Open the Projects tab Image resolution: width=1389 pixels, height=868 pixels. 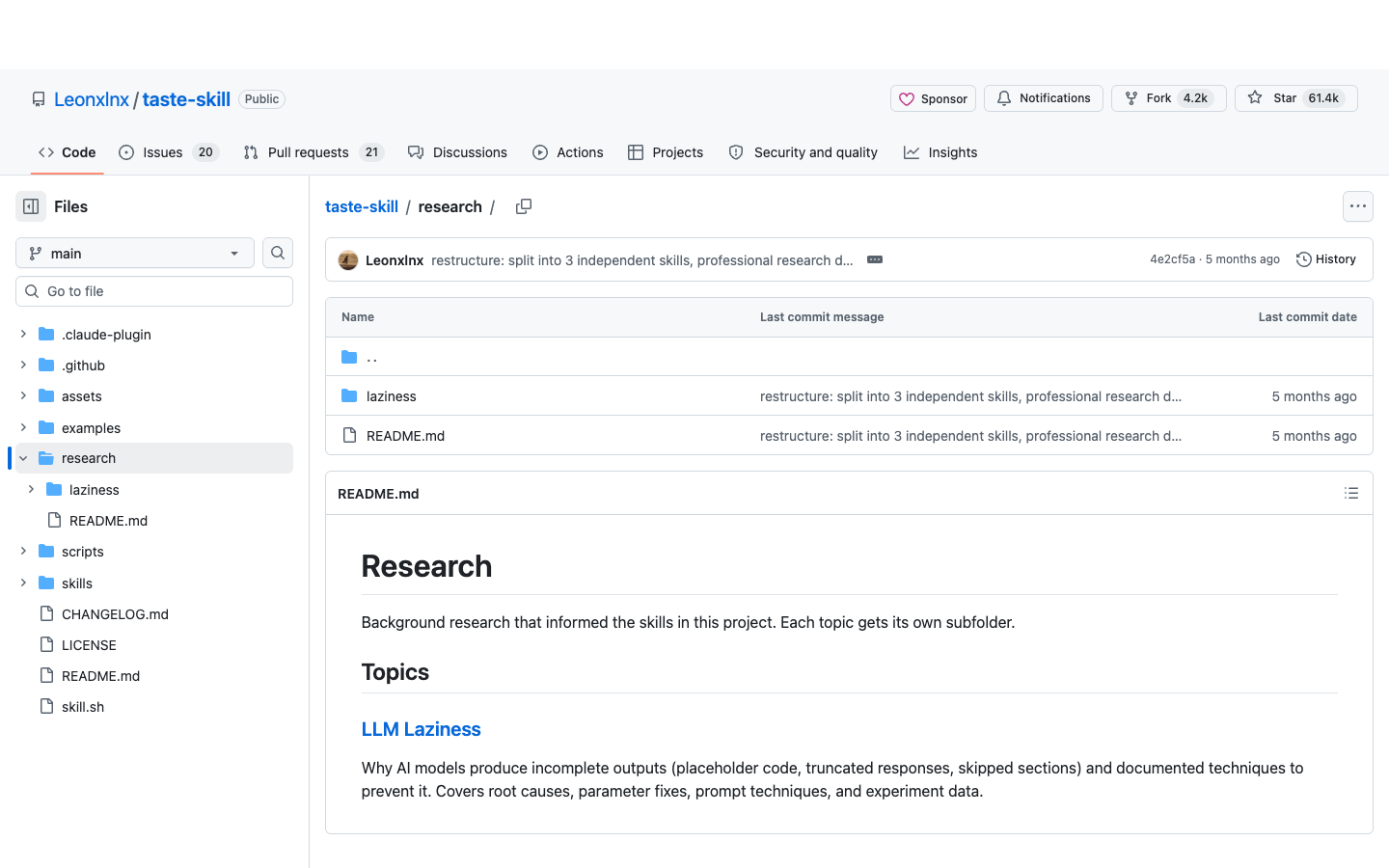click(666, 152)
